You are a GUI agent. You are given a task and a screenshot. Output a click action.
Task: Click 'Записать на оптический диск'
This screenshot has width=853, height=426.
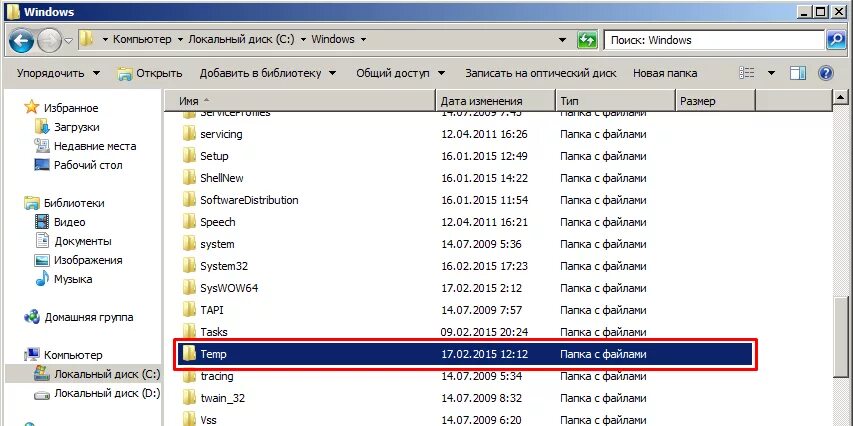tap(541, 73)
